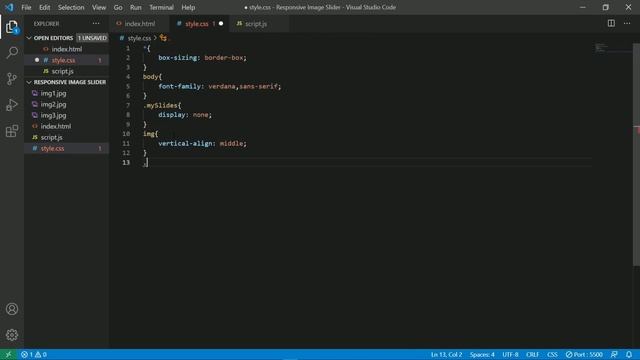Click the remote window indicator in status bar
Image resolution: width=640 pixels, height=360 pixels.
(x=8, y=355)
